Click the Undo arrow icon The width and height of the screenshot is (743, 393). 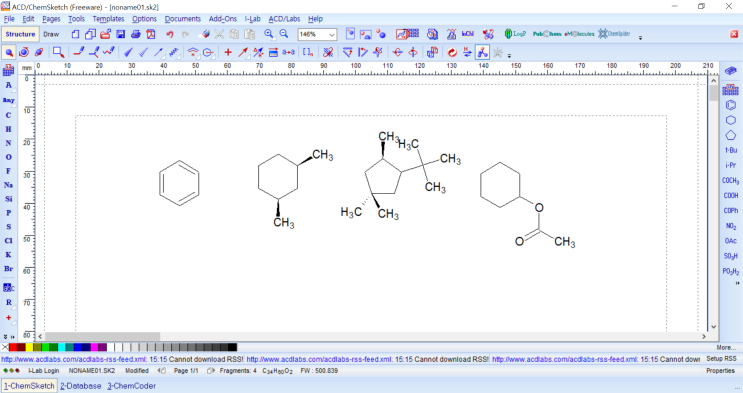click(170, 34)
